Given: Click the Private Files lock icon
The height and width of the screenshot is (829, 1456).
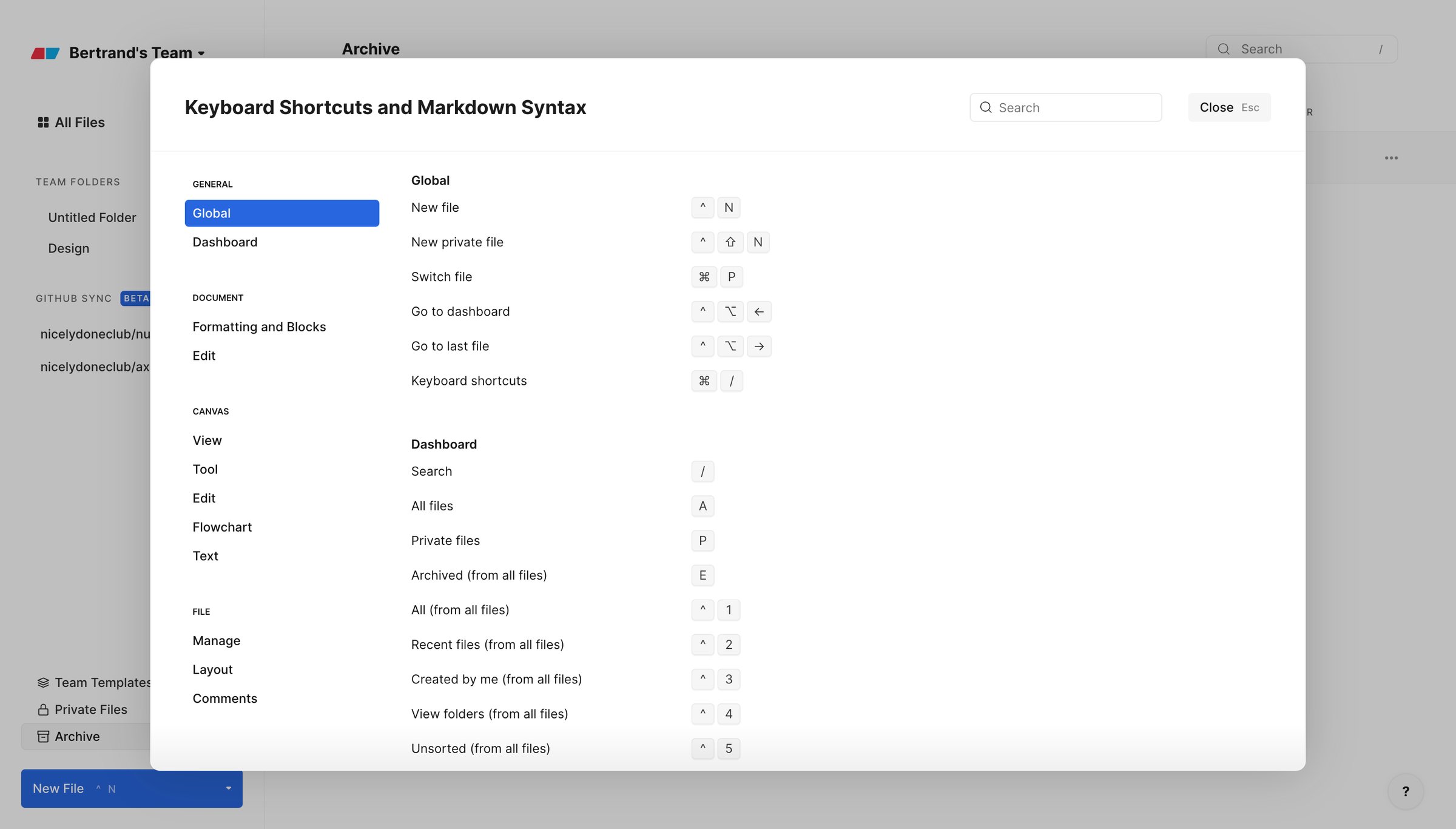Looking at the screenshot, I should pyautogui.click(x=43, y=709).
